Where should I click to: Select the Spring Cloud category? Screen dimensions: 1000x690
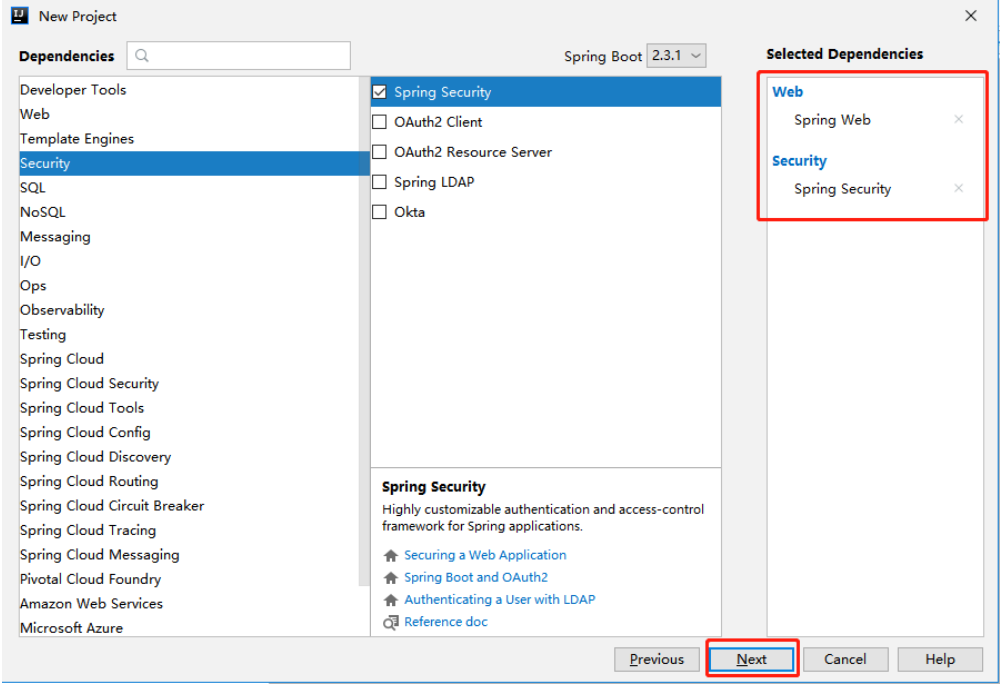click(189, 359)
